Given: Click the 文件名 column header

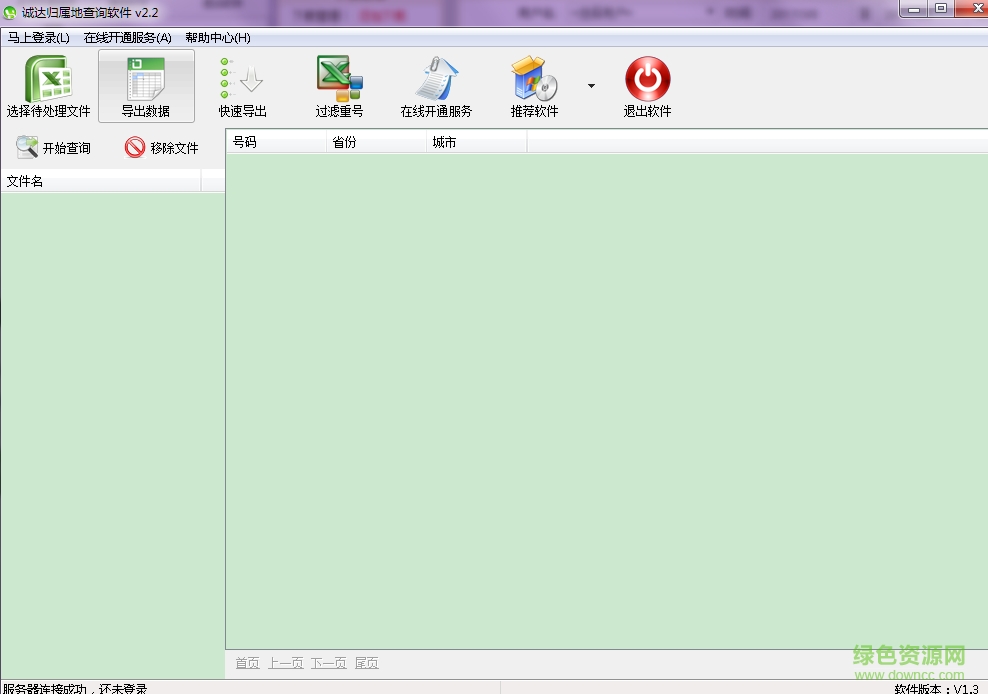Looking at the screenshot, I should pyautogui.click(x=100, y=181).
